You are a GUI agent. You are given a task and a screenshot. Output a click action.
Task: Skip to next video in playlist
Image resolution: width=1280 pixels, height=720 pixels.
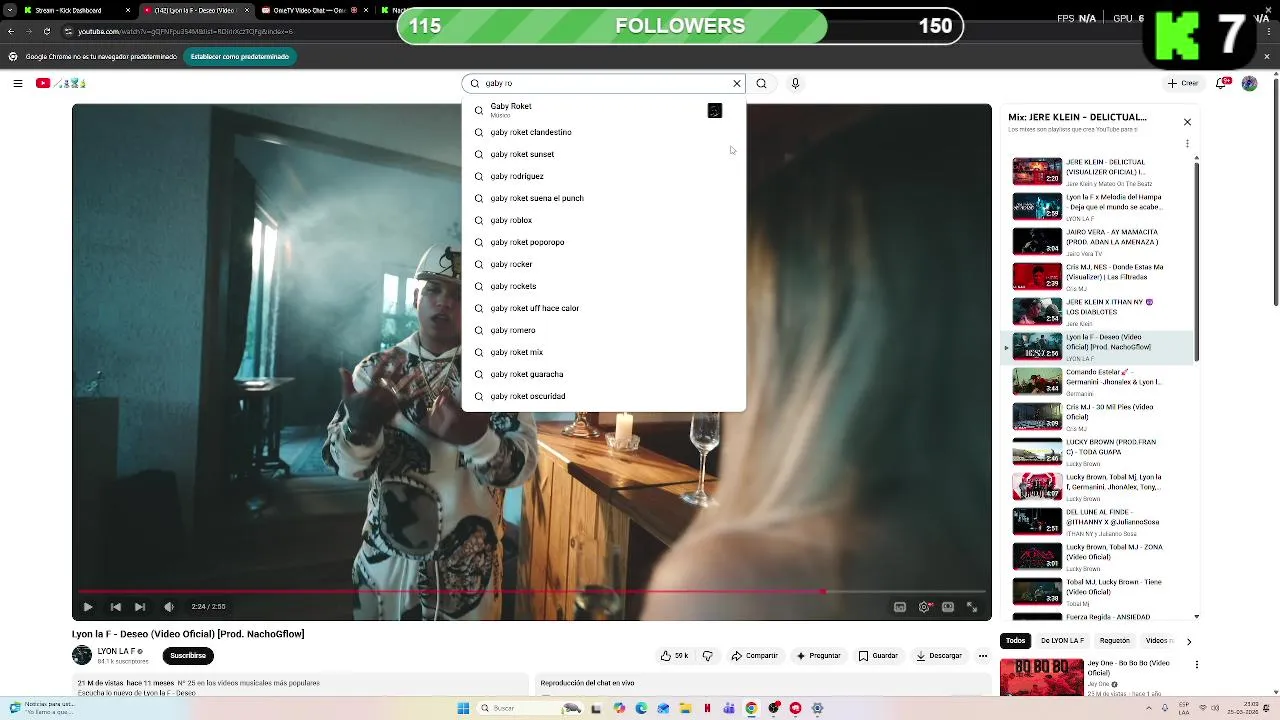coord(140,606)
